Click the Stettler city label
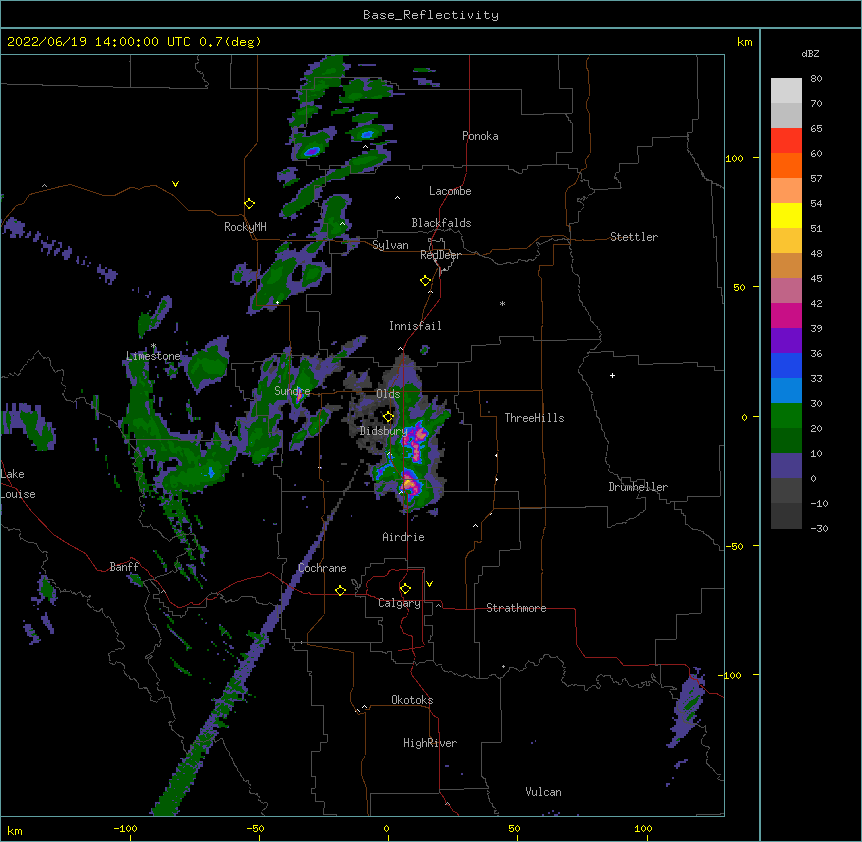Screen dimensions: 862x842 coord(634,237)
